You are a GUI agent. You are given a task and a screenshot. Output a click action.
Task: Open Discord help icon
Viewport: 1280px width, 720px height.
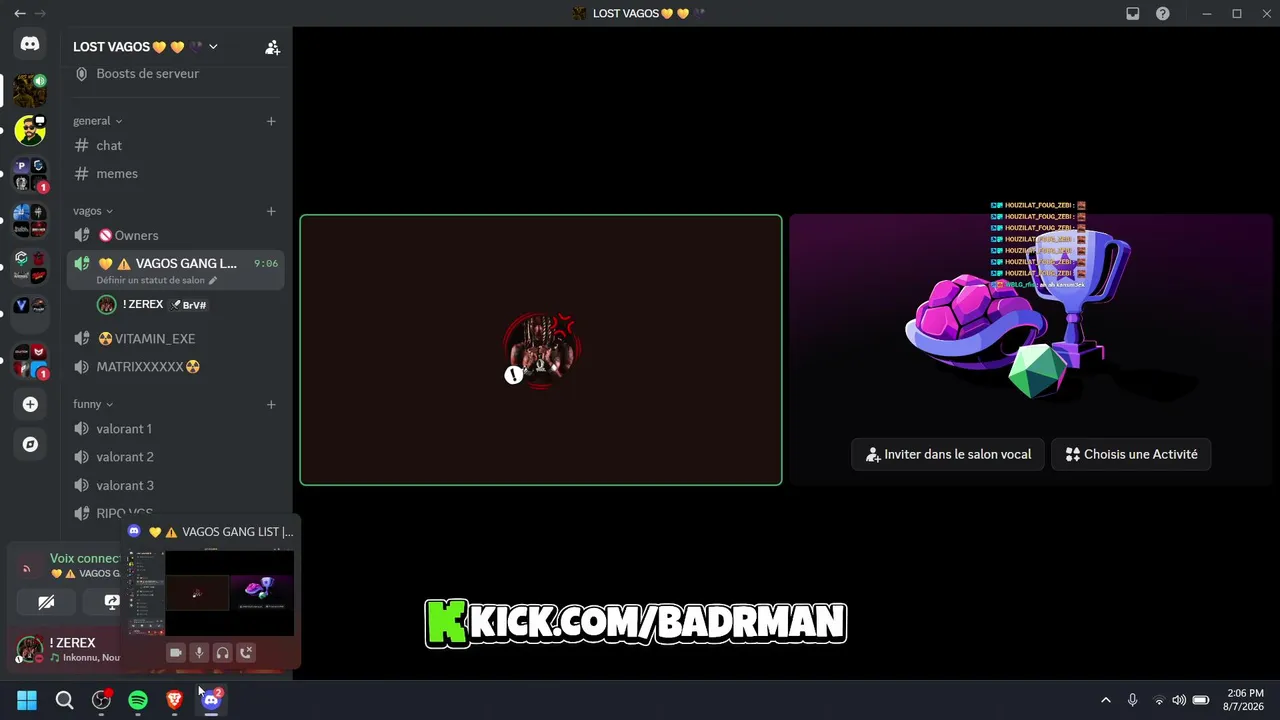(x=1163, y=14)
